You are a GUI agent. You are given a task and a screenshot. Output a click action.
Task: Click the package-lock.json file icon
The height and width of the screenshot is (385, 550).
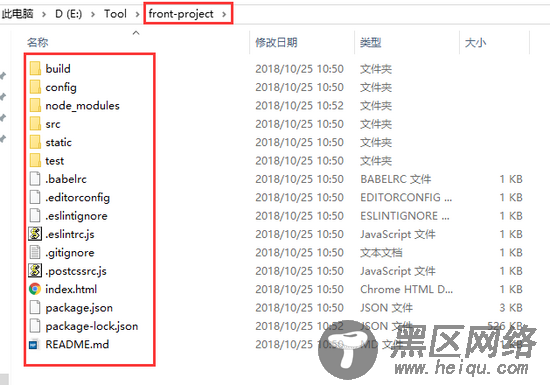pos(35,326)
